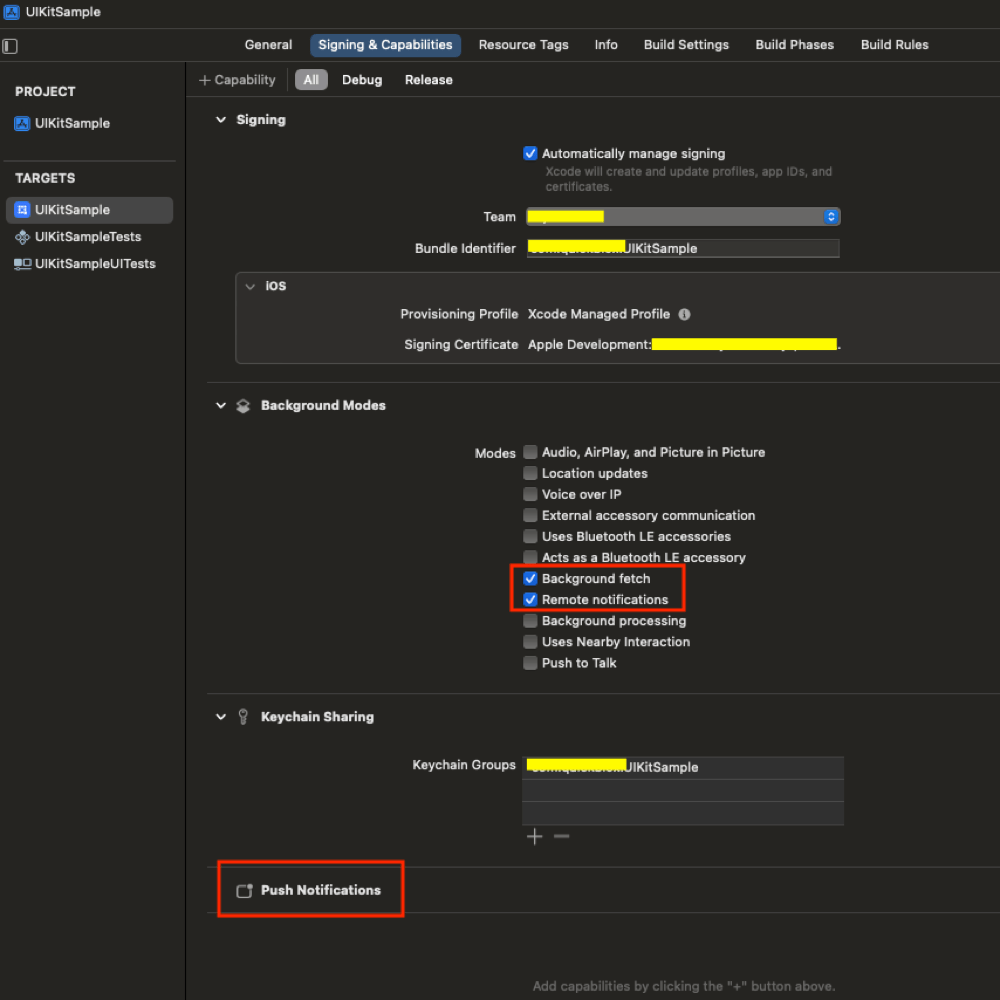
Task: Enable Push to Talk mode
Action: coord(530,663)
